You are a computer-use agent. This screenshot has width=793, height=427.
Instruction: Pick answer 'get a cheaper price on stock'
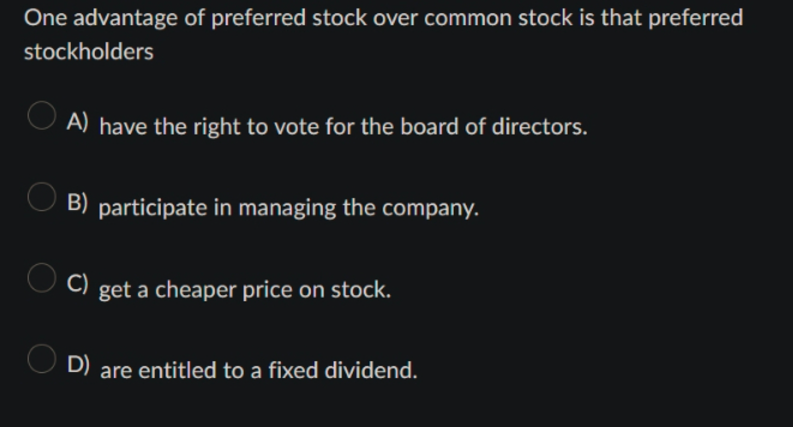[x=245, y=290]
